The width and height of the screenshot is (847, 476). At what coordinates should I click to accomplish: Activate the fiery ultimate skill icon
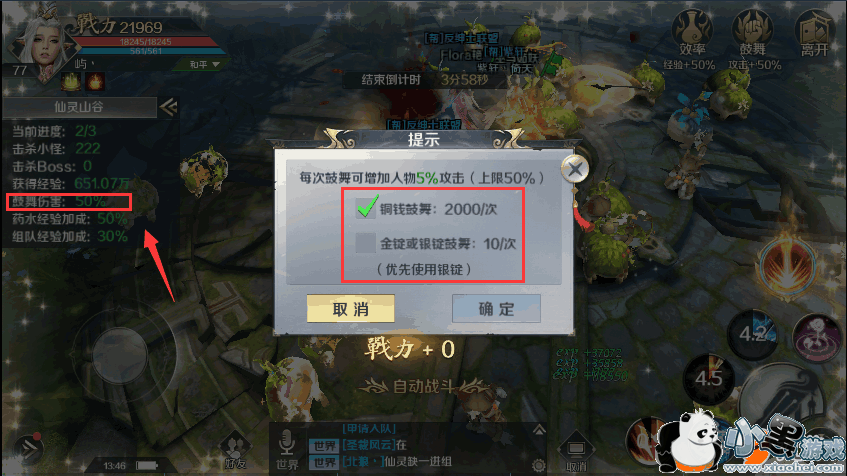[x=789, y=266]
